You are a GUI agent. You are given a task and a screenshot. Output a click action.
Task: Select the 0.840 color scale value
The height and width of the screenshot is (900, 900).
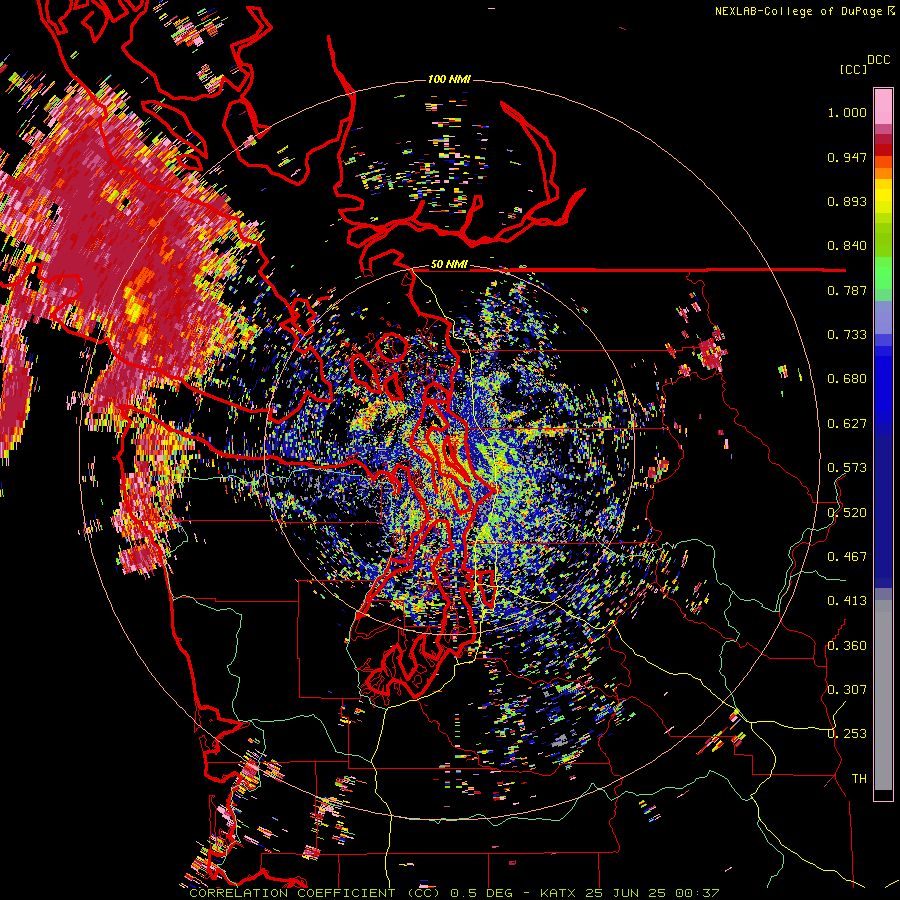[x=847, y=246]
